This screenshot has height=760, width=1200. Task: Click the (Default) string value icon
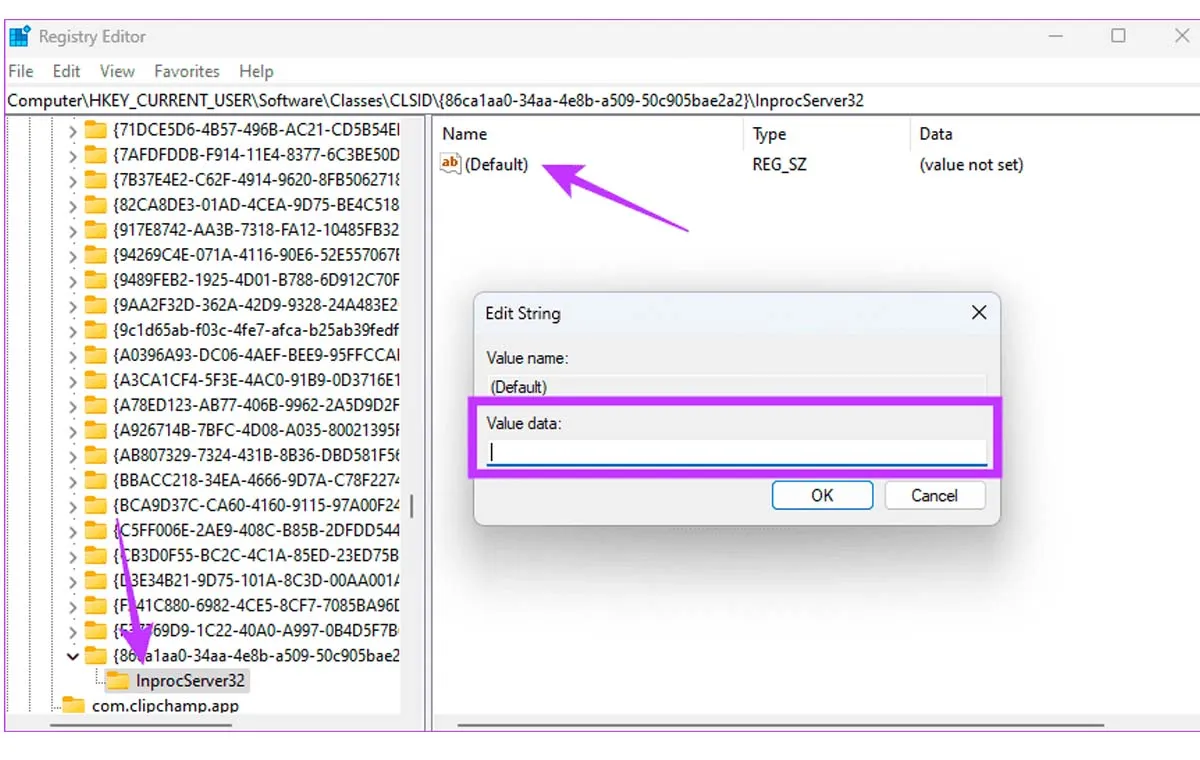pyautogui.click(x=450, y=165)
